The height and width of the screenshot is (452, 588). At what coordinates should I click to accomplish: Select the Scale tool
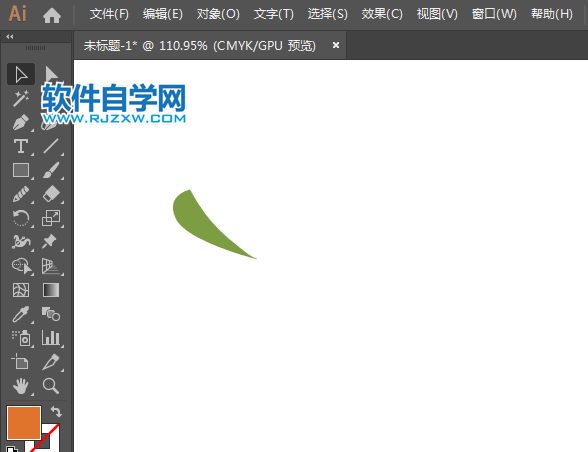click(51, 218)
